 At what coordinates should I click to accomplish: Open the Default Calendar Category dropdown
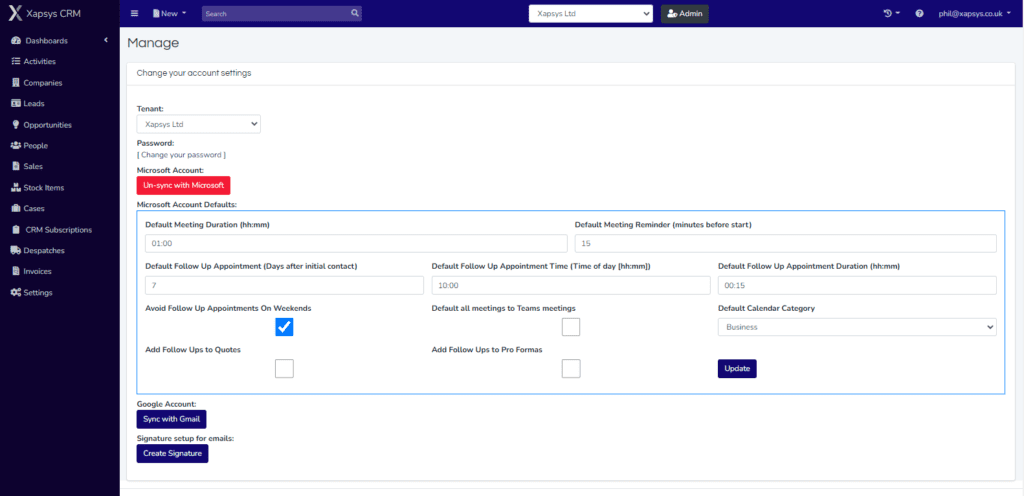856,327
